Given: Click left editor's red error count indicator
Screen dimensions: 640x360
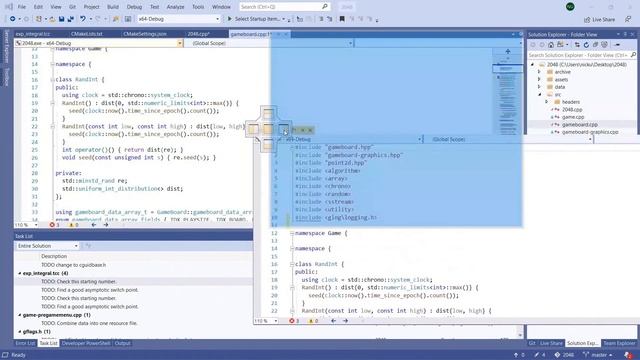Looking at the screenshot, I should pos(54,225).
